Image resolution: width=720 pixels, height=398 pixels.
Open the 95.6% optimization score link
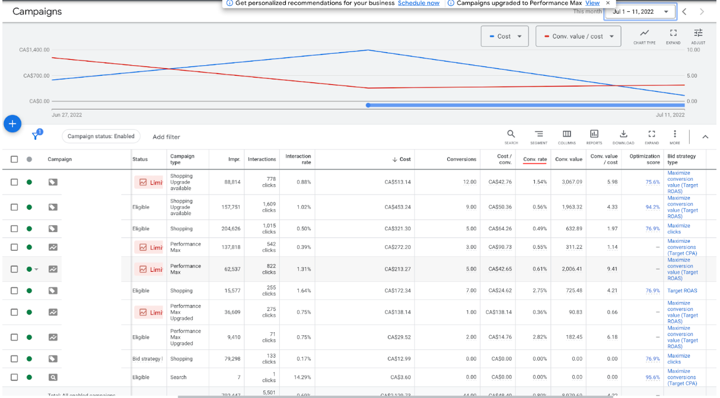tap(652, 377)
